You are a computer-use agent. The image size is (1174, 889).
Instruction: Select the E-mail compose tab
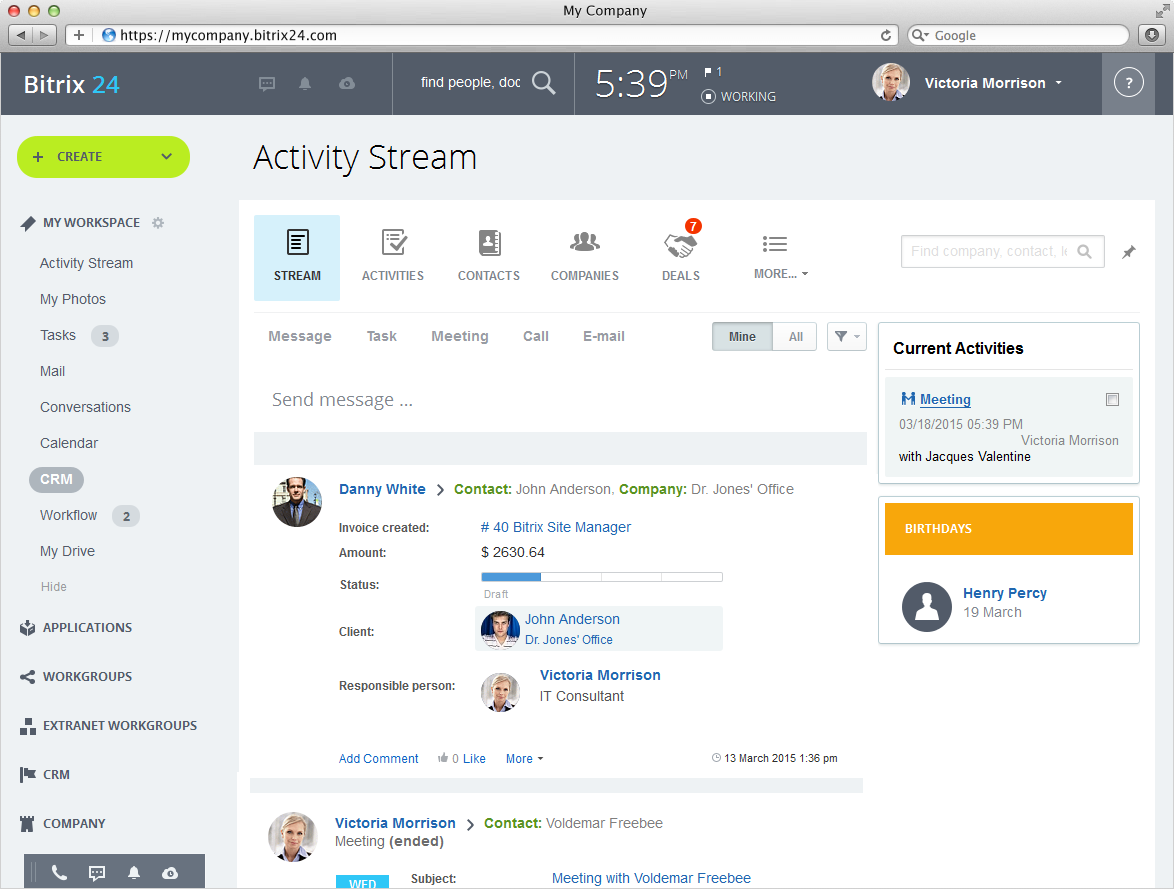603,336
